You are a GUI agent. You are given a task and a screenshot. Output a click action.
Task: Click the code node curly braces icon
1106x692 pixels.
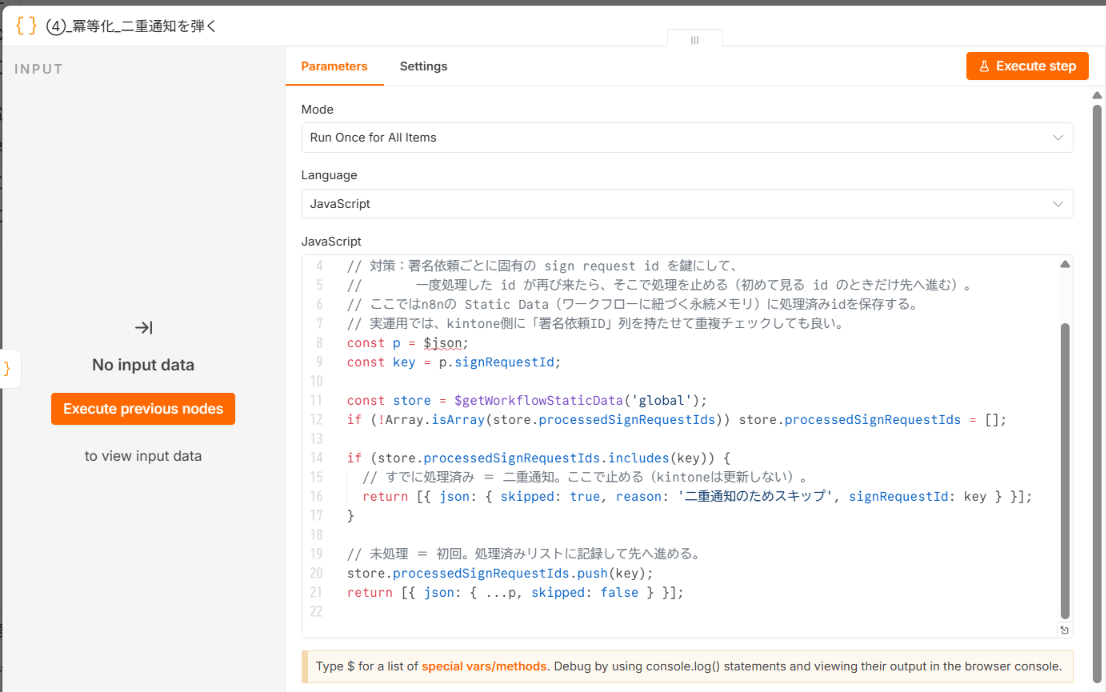pos(26,26)
